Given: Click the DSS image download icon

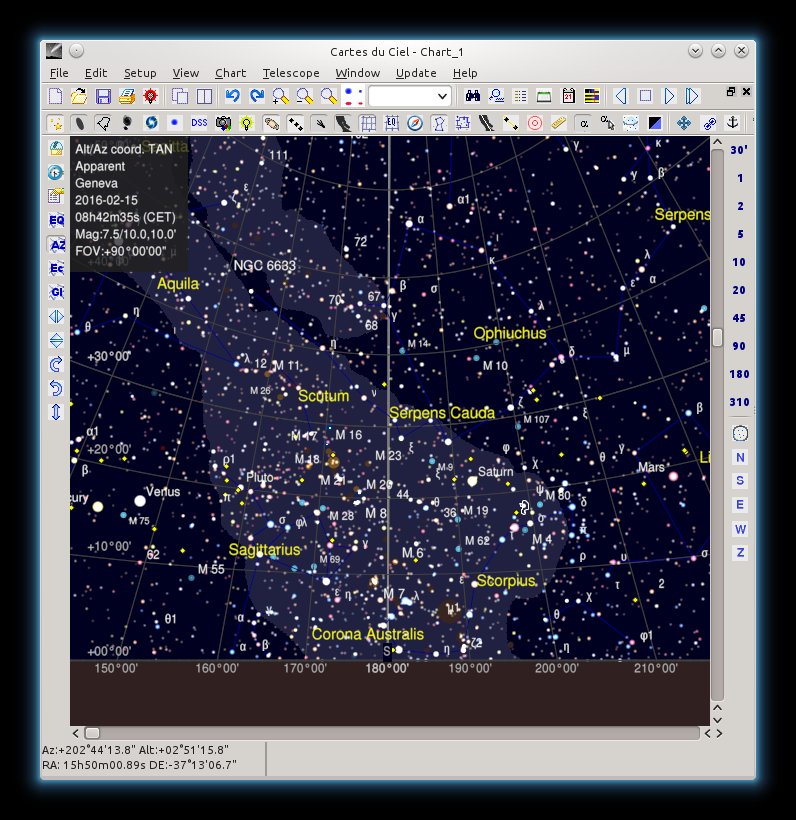Looking at the screenshot, I should point(199,123).
